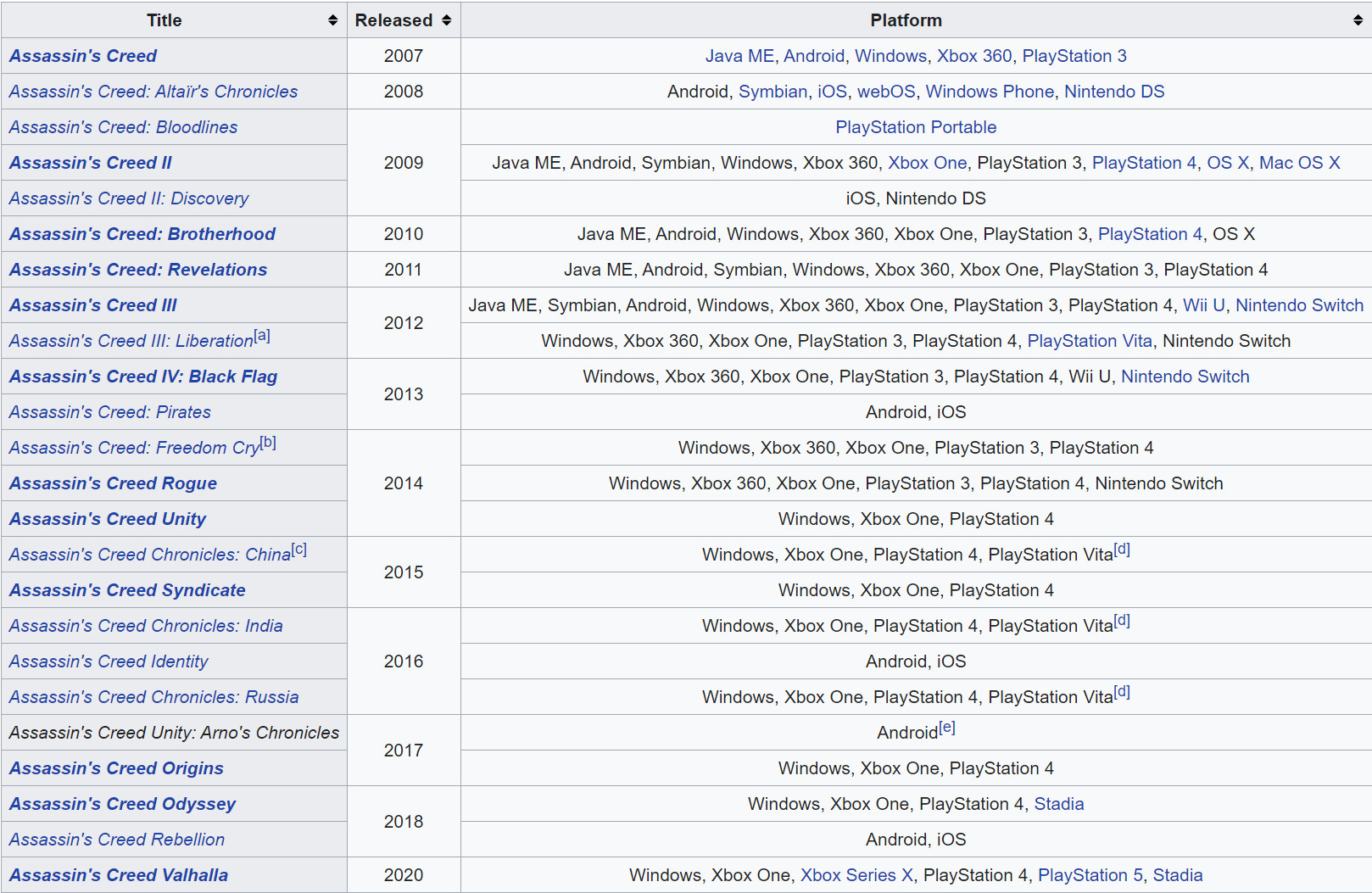Follow the Windows link in 2007 row
This screenshot has height=893, width=1372.
(891, 56)
